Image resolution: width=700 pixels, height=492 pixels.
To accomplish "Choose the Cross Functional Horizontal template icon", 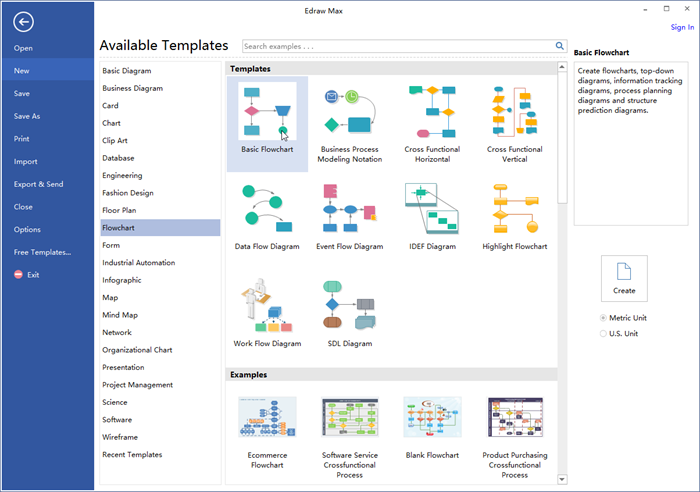I will (x=432, y=112).
